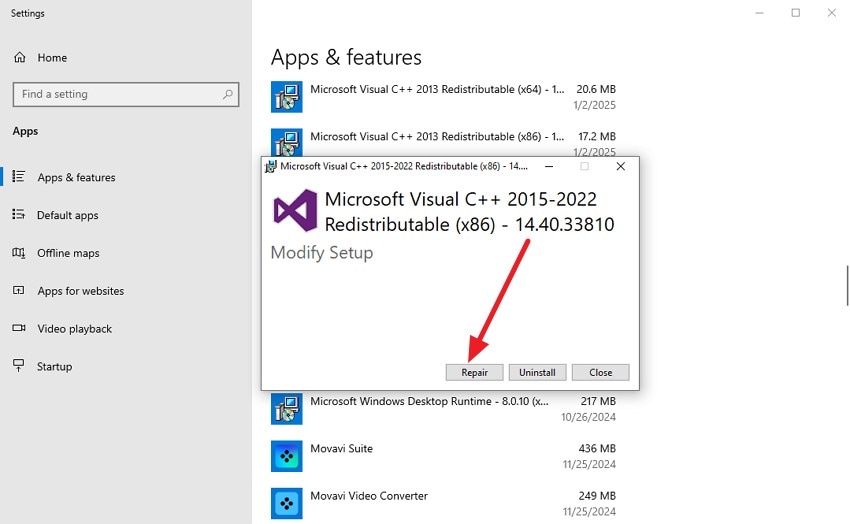Open the Default apps settings page
This screenshot has width=850, height=524.
[x=67, y=215]
